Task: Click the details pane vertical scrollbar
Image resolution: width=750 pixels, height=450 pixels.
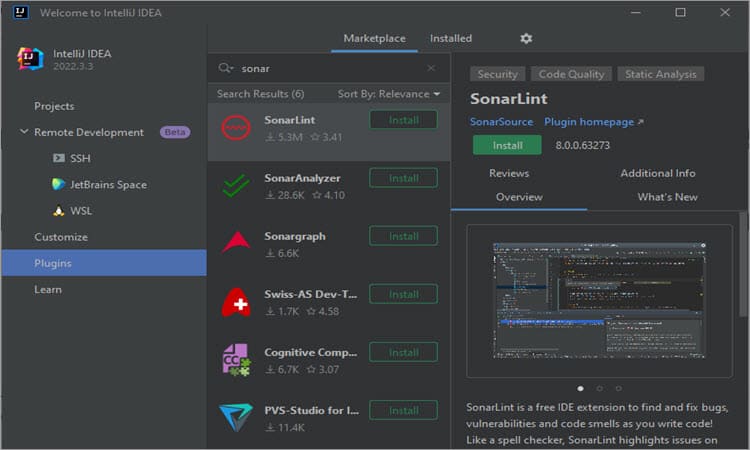Action: click(x=743, y=264)
